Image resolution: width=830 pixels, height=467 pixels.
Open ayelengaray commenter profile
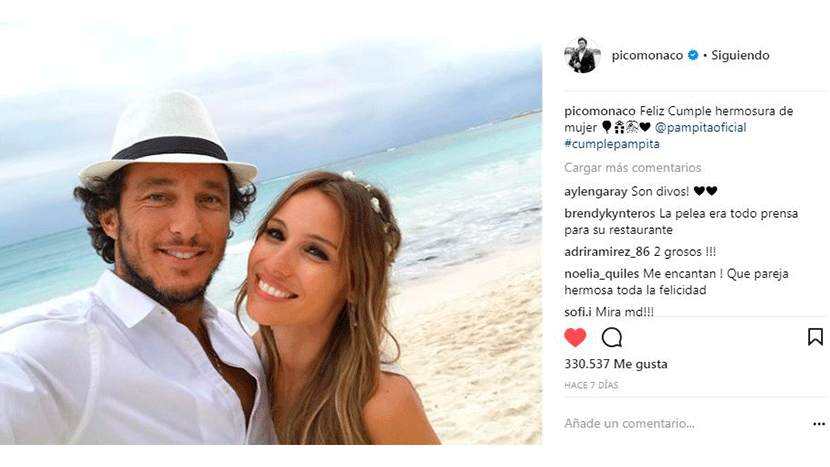pyautogui.click(x=596, y=192)
